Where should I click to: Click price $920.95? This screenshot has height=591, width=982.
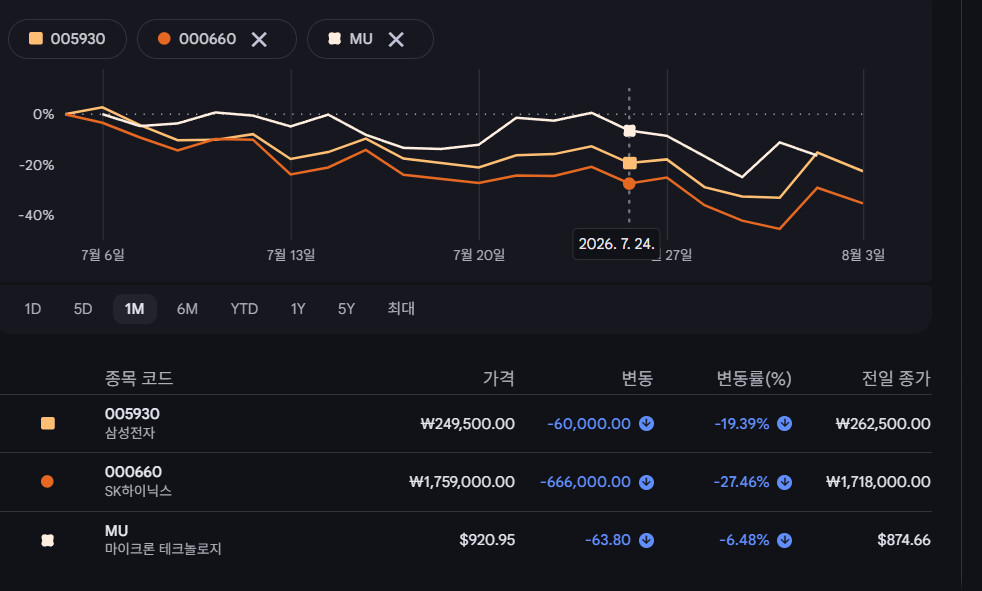[487, 540]
